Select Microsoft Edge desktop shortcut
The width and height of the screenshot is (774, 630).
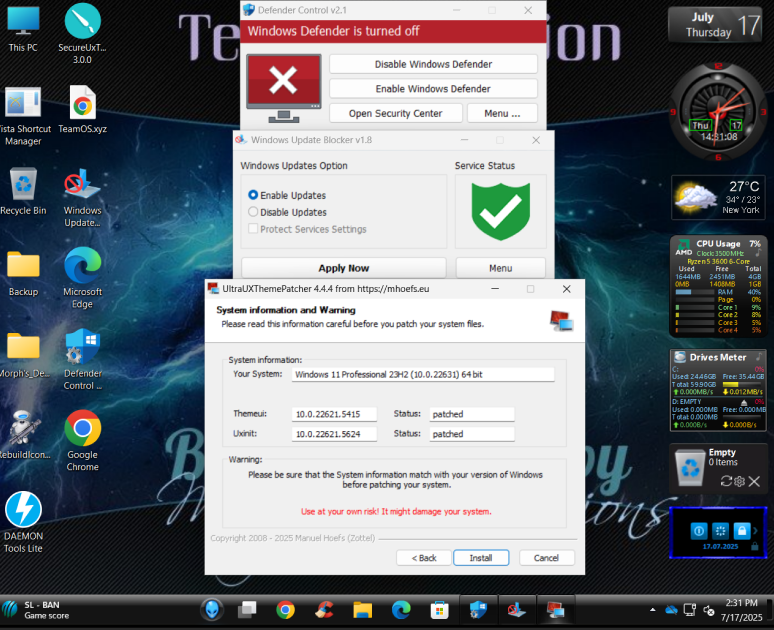82,278
